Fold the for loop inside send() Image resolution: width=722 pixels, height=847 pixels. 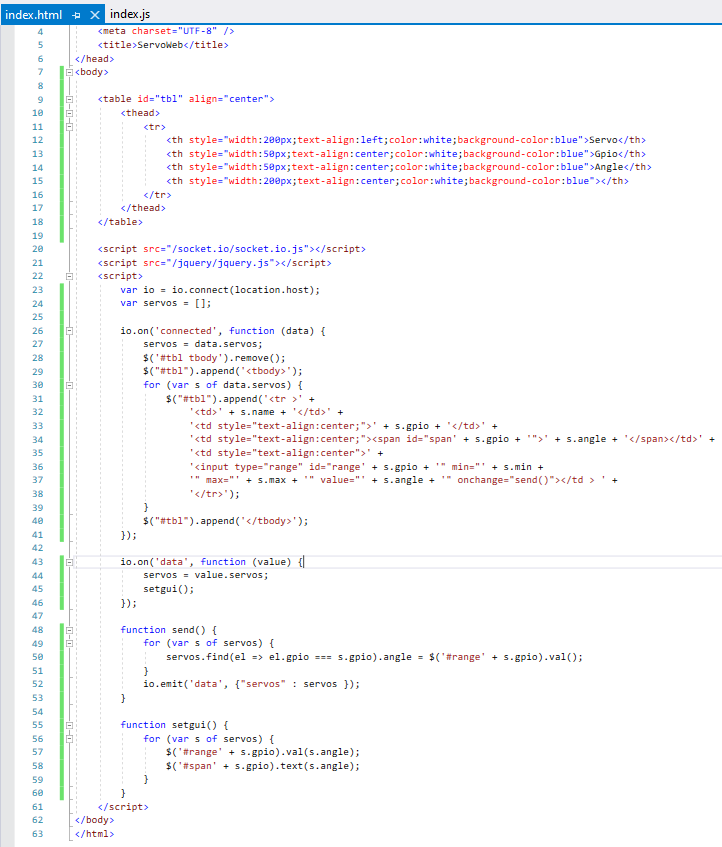pos(69,643)
